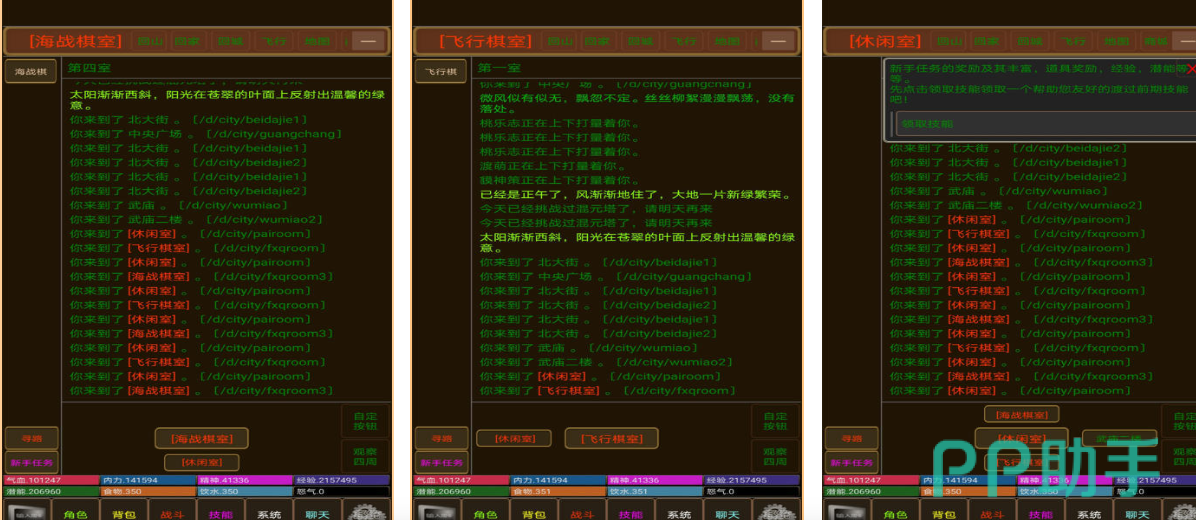Collapse the left screenshot's top bar with minus button

369,41
